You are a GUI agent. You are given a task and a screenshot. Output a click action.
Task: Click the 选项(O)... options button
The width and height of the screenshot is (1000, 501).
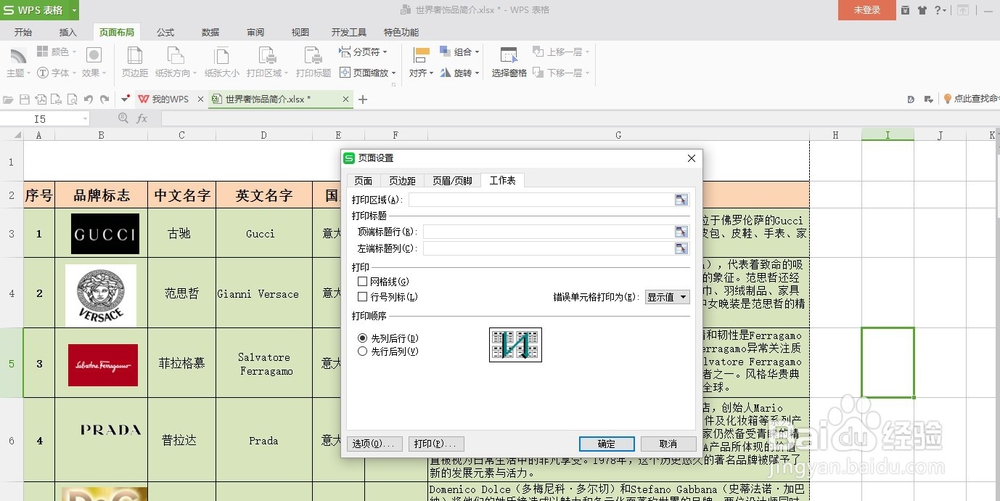374,444
